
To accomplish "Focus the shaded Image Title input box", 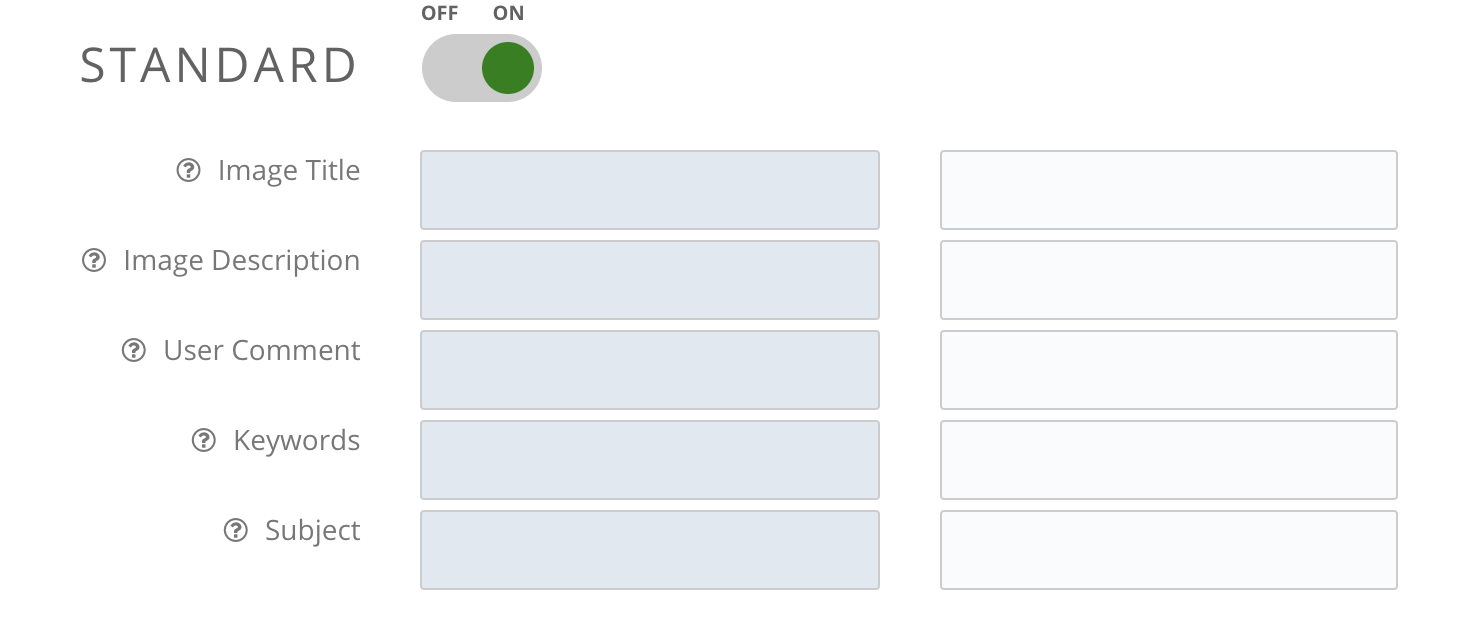I will click(650, 190).
